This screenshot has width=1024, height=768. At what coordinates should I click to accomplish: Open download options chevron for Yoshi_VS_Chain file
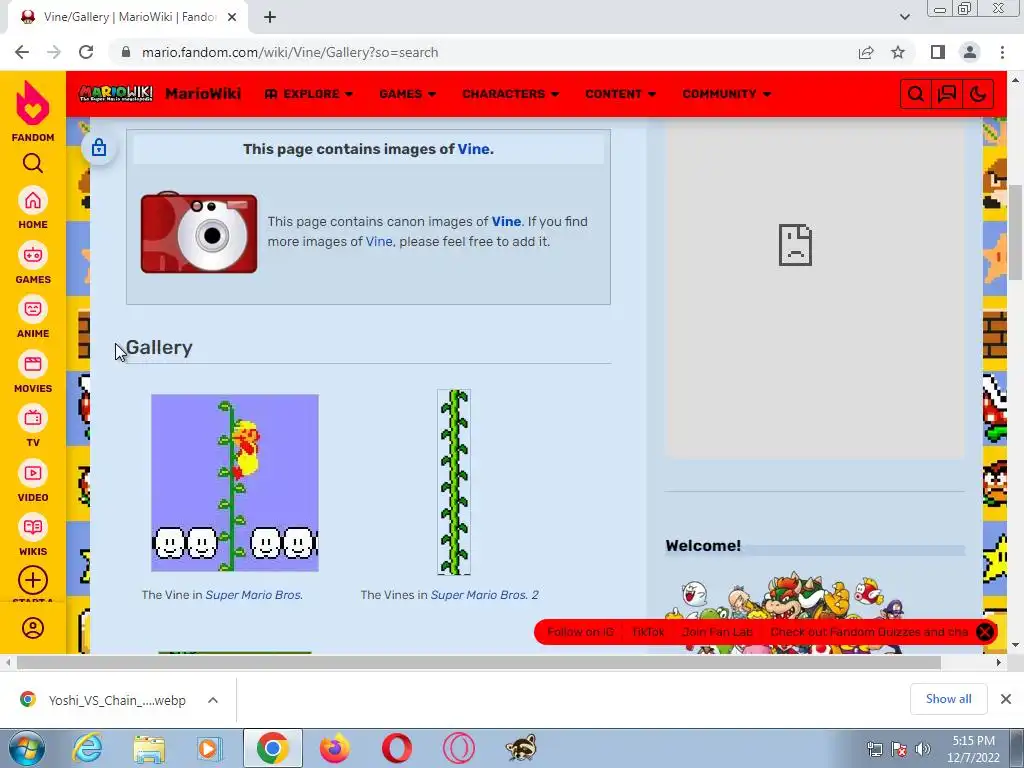point(212,700)
